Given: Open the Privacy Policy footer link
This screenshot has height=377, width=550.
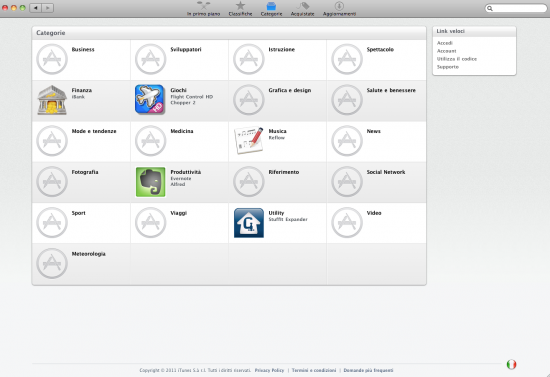Looking at the screenshot, I should click(269, 370).
